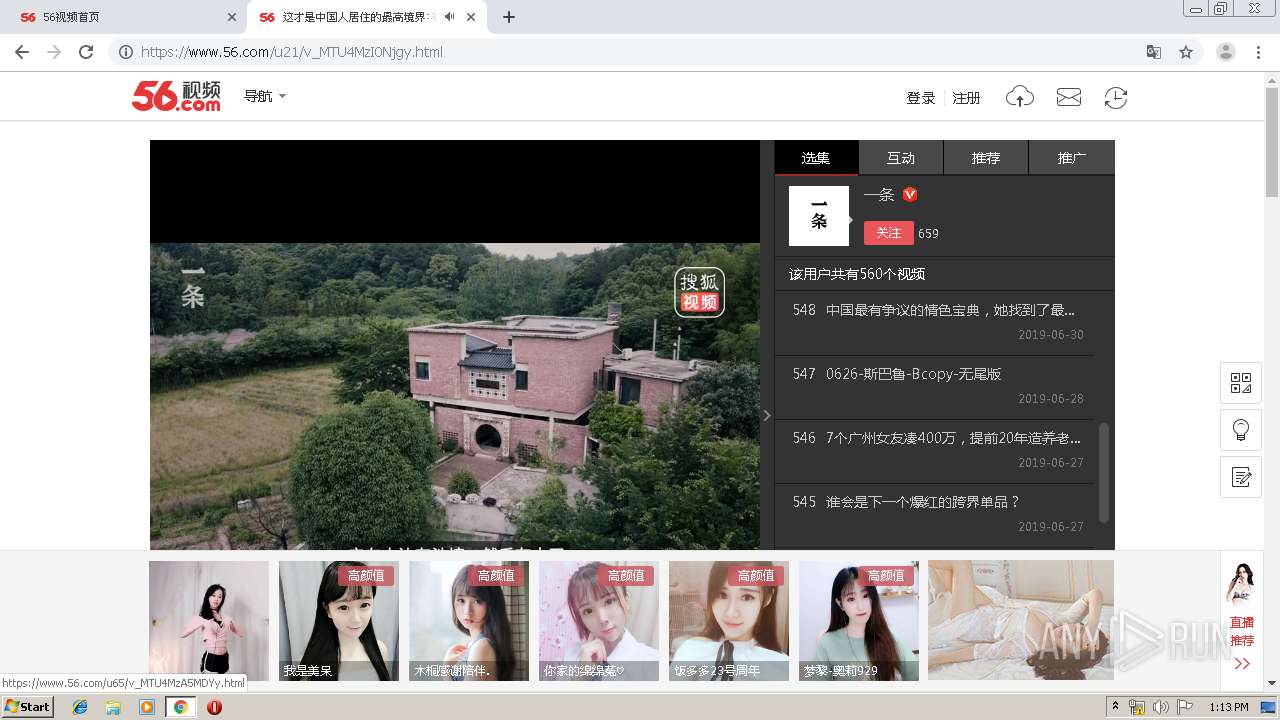Click the 登录 login link
The height and width of the screenshot is (720, 1280).
click(x=920, y=98)
